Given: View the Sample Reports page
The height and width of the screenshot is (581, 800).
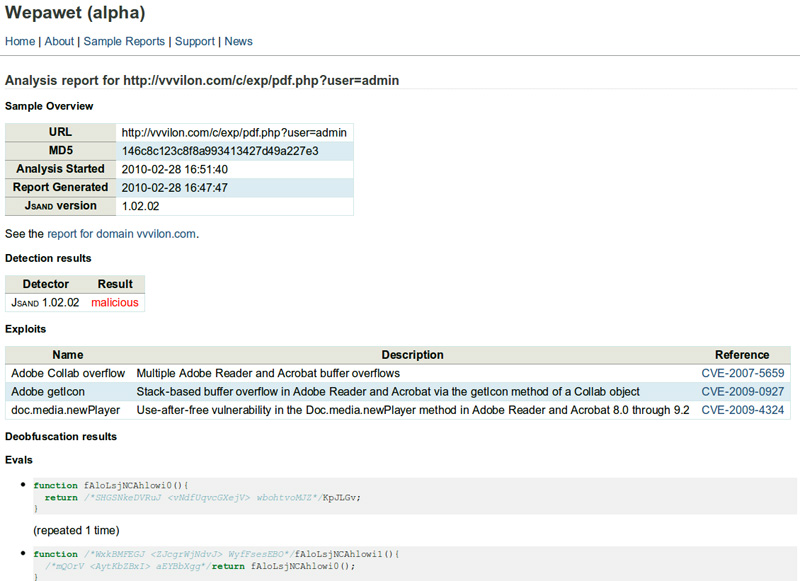Looking at the screenshot, I should tap(124, 41).
